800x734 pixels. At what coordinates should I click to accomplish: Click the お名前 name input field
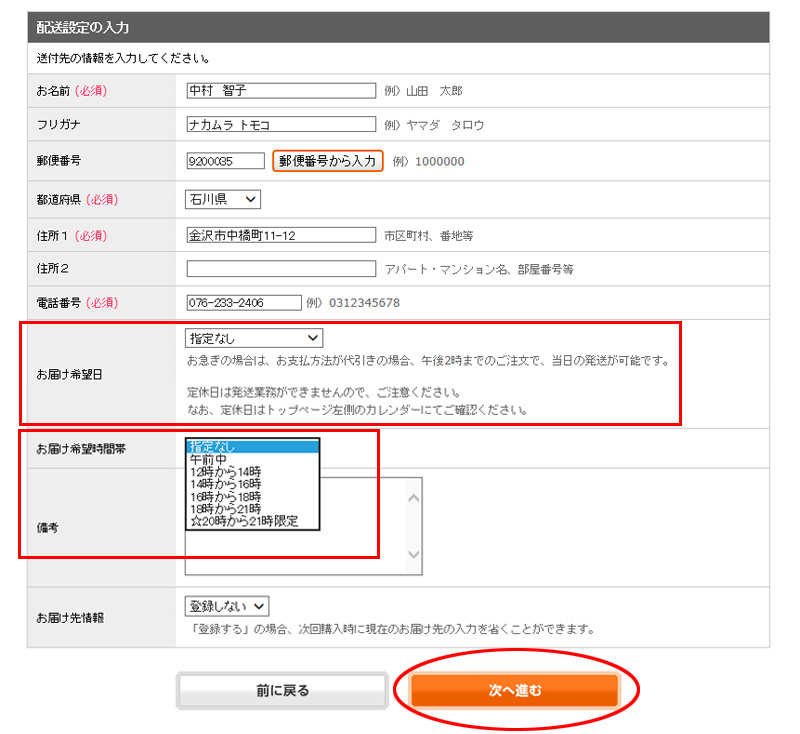(281, 90)
